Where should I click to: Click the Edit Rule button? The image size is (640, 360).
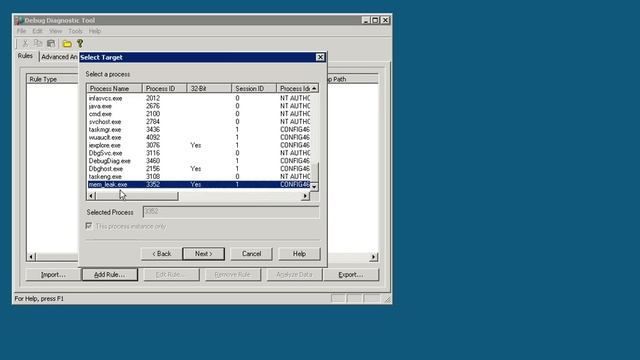(x=171, y=275)
